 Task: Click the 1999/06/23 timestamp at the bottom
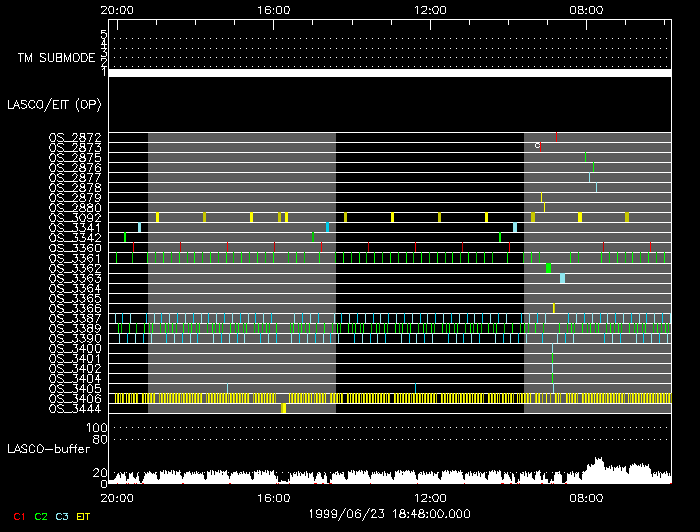pyautogui.click(x=390, y=511)
